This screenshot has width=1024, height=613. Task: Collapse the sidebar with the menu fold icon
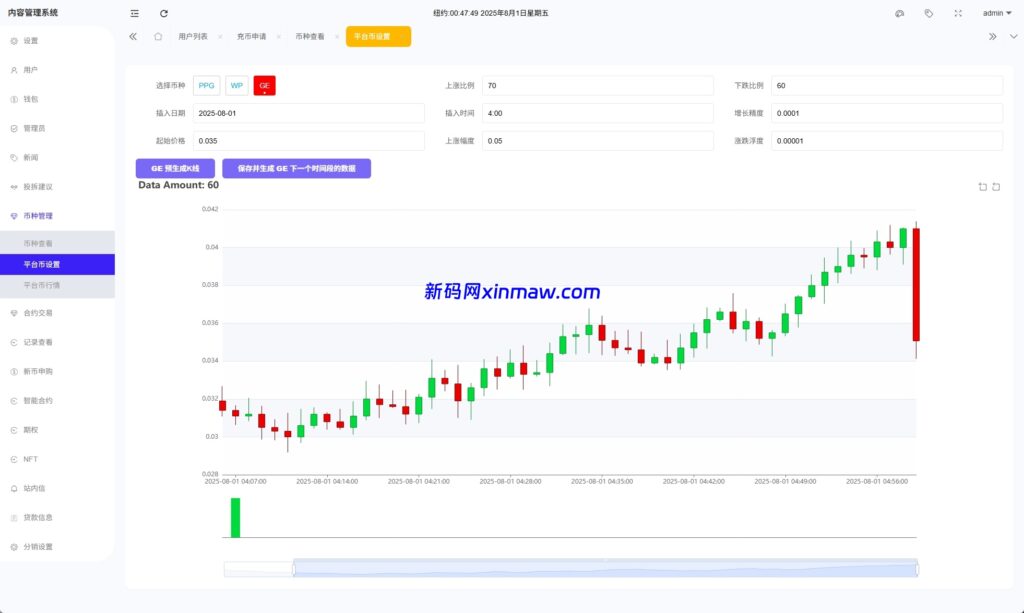coord(135,13)
